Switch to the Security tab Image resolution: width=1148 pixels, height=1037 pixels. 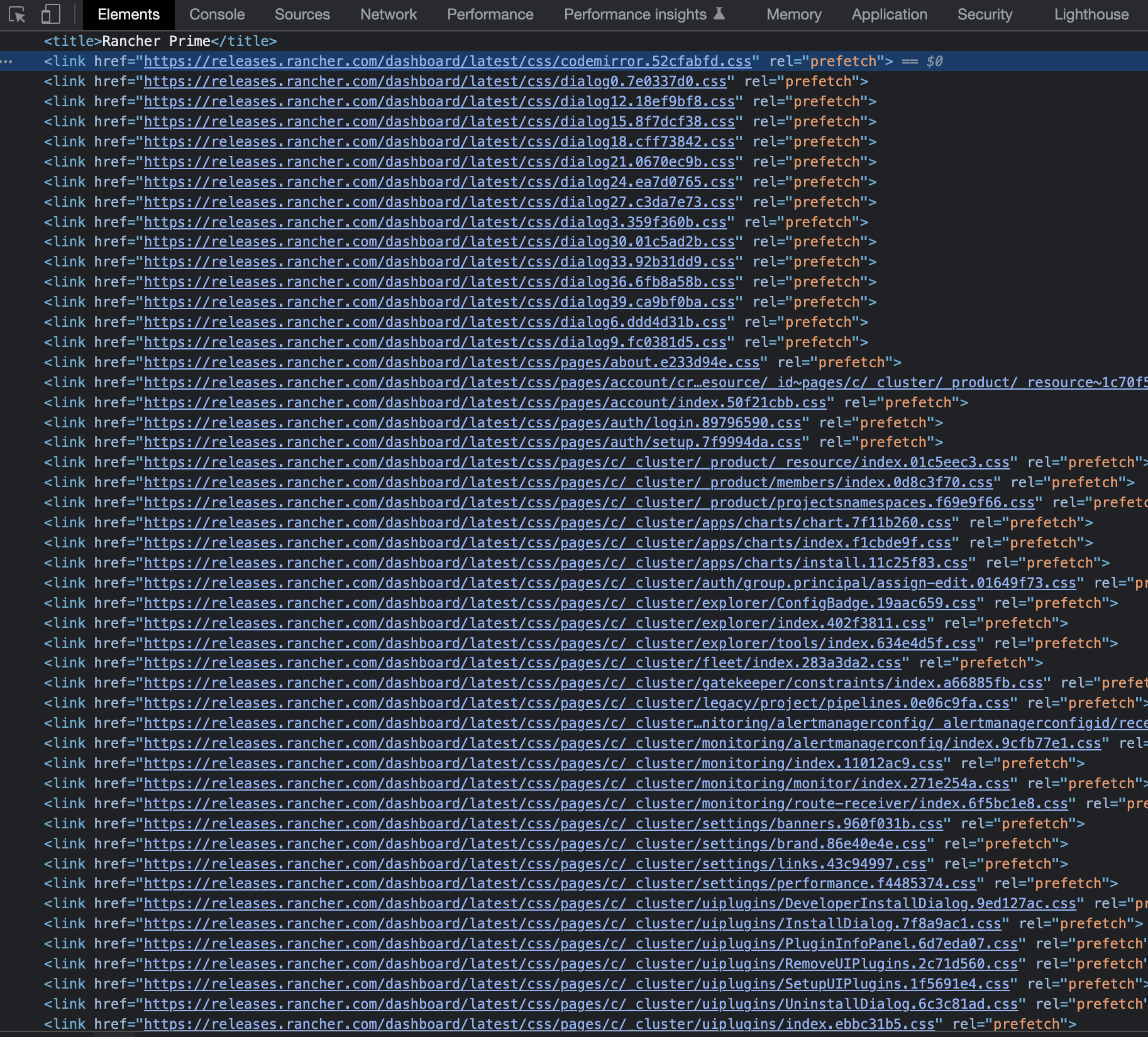click(x=985, y=14)
